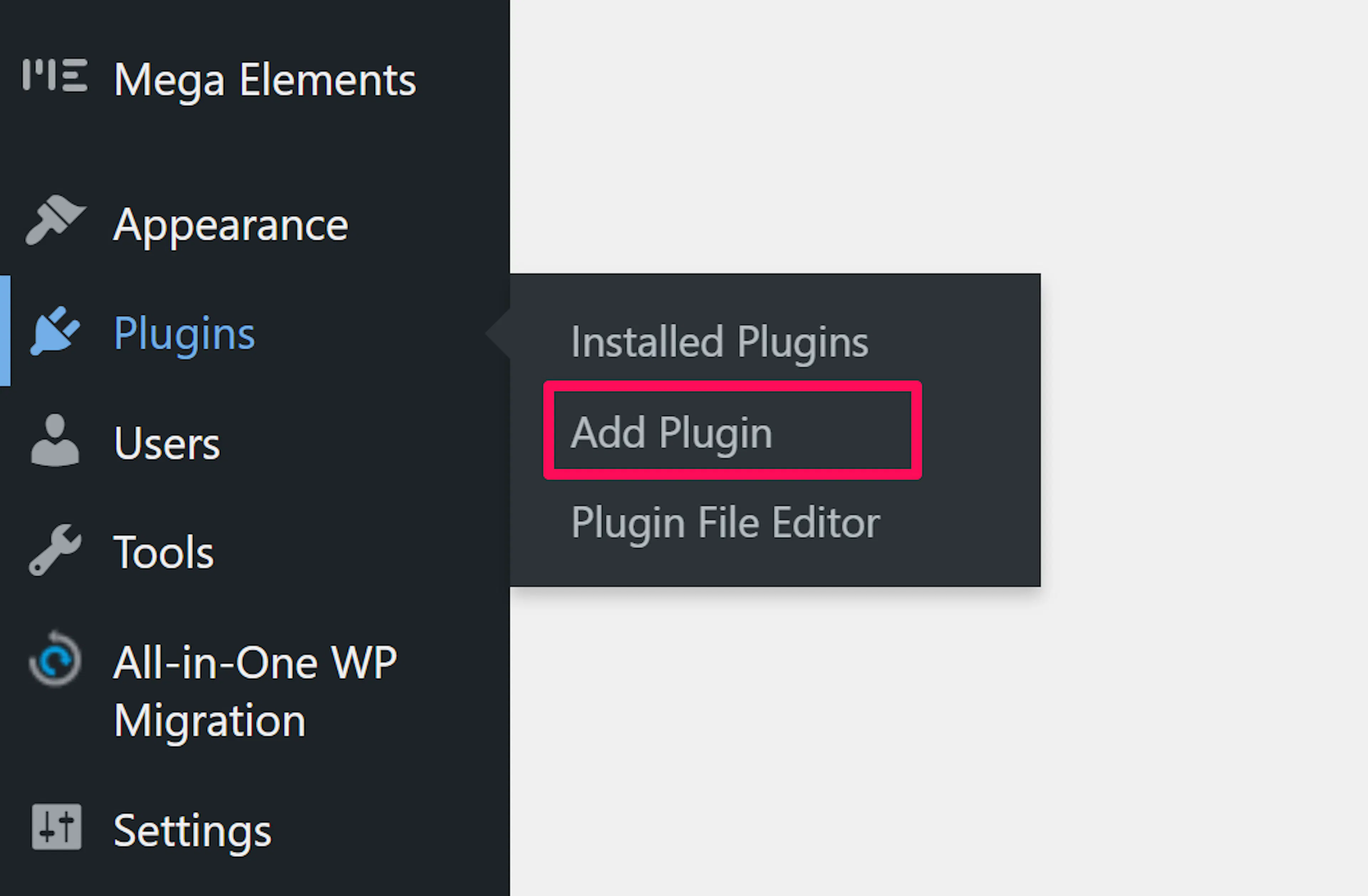Open the Settings menu label
Screen dimensions: 1368x896
point(192,831)
